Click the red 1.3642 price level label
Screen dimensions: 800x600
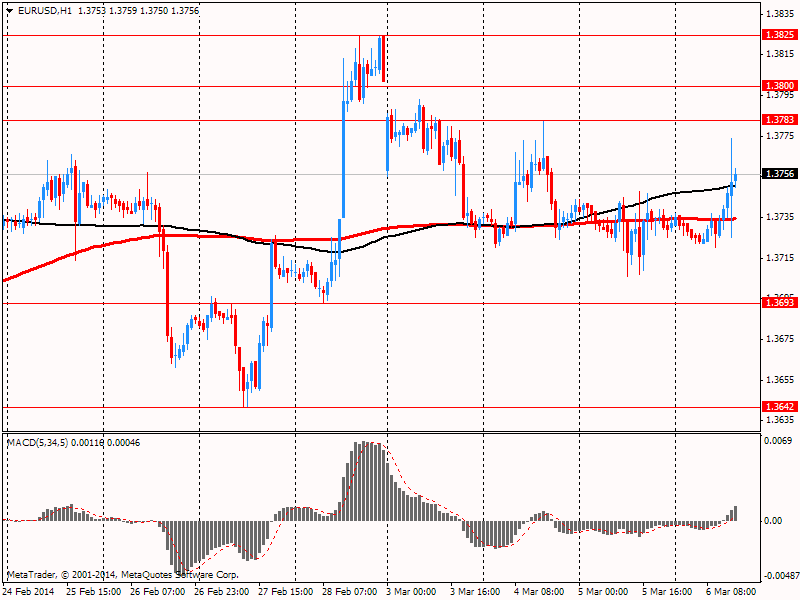click(x=779, y=407)
